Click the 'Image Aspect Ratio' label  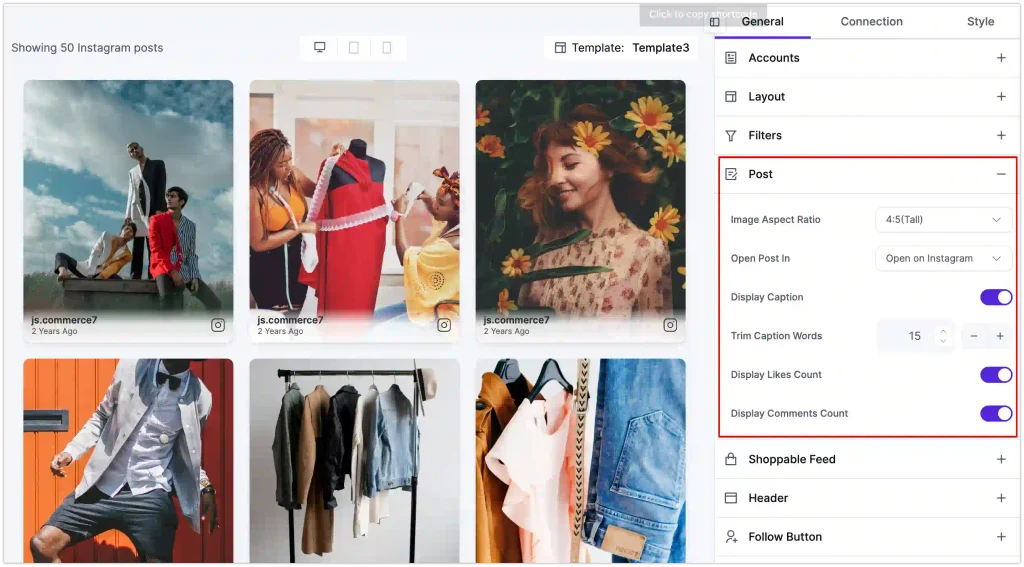point(775,220)
